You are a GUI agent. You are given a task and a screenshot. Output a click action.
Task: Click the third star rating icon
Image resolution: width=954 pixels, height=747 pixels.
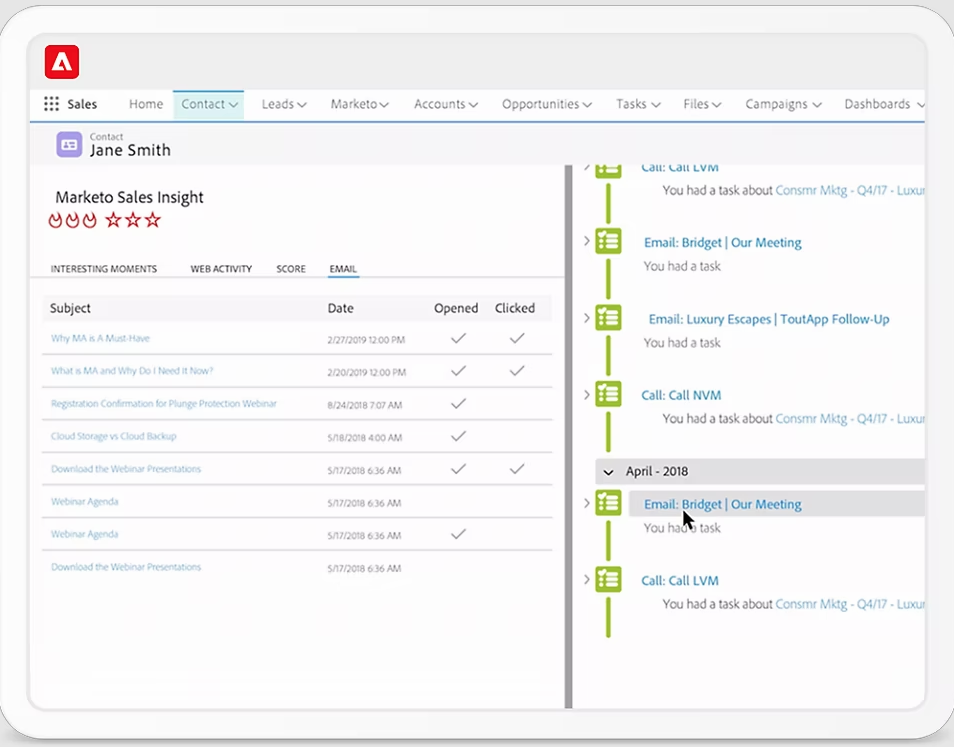point(153,220)
